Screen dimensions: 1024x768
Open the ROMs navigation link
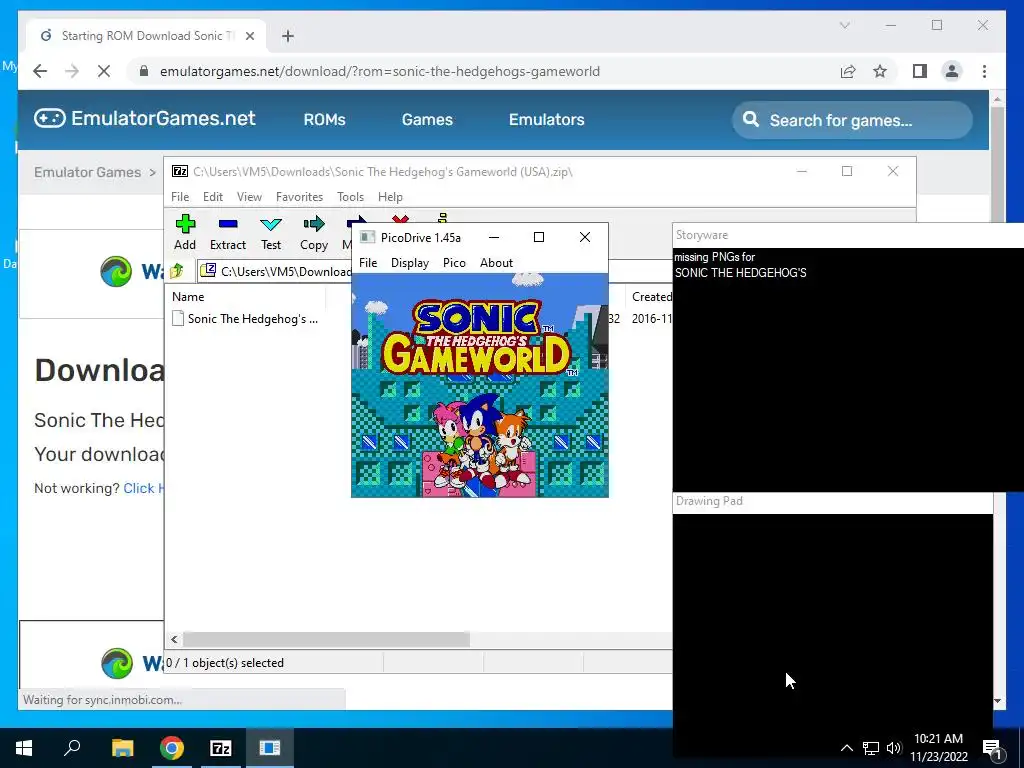pos(325,120)
